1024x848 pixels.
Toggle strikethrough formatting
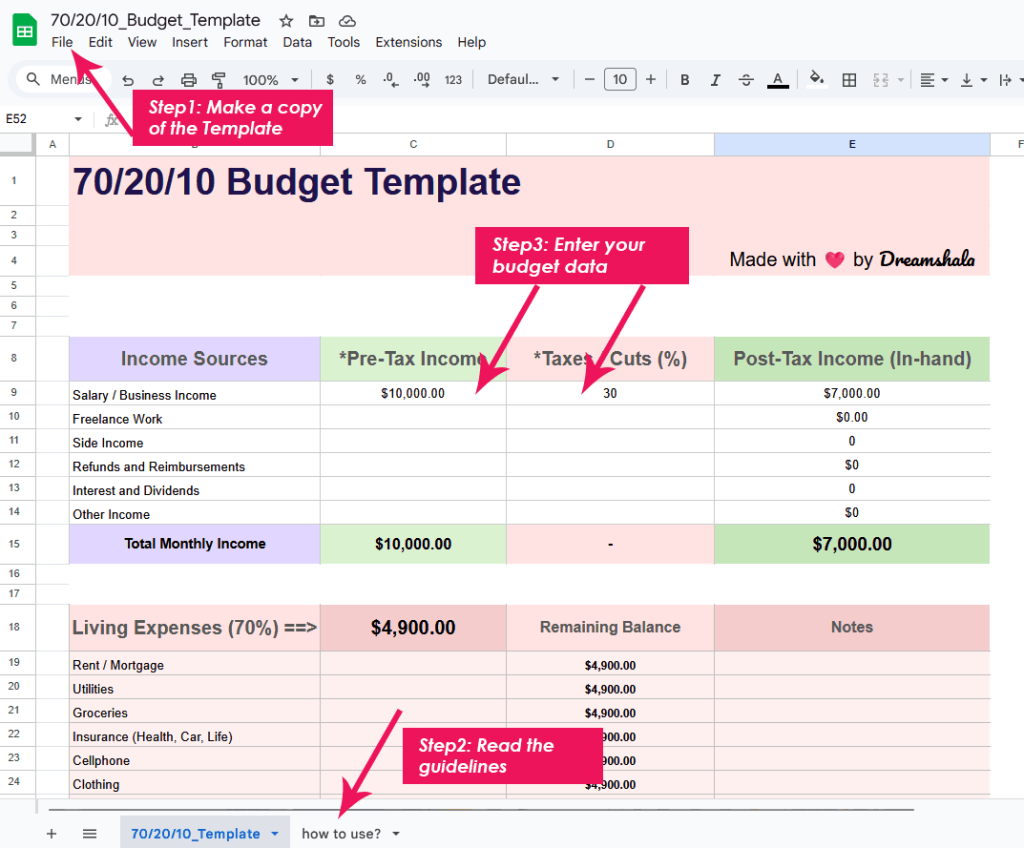[x=746, y=79]
